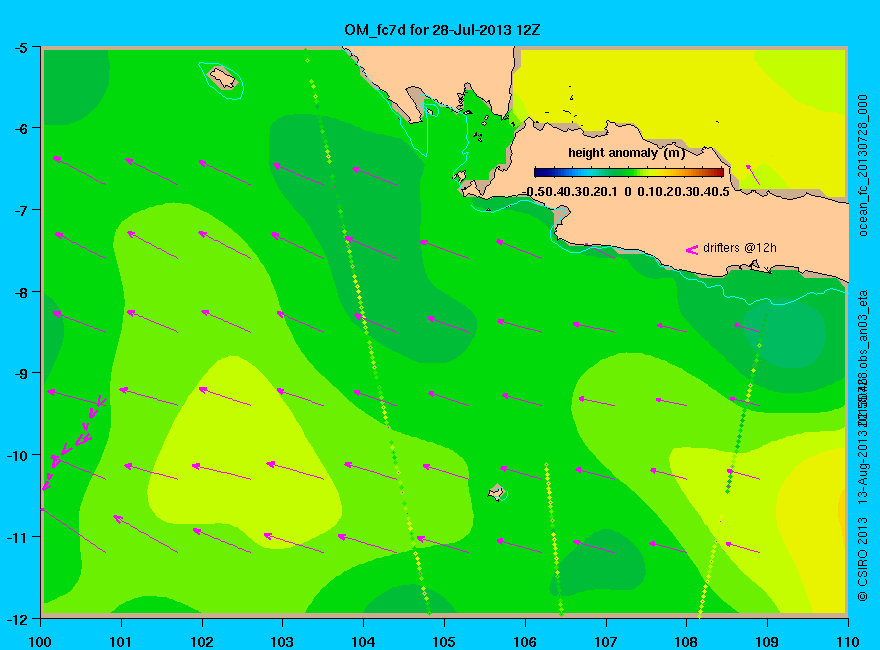Image resolution: width=880 pixels, height=650 pixels.
Task: Select the 'drifters @12h' legend text
Action: [x=740, y=248]
